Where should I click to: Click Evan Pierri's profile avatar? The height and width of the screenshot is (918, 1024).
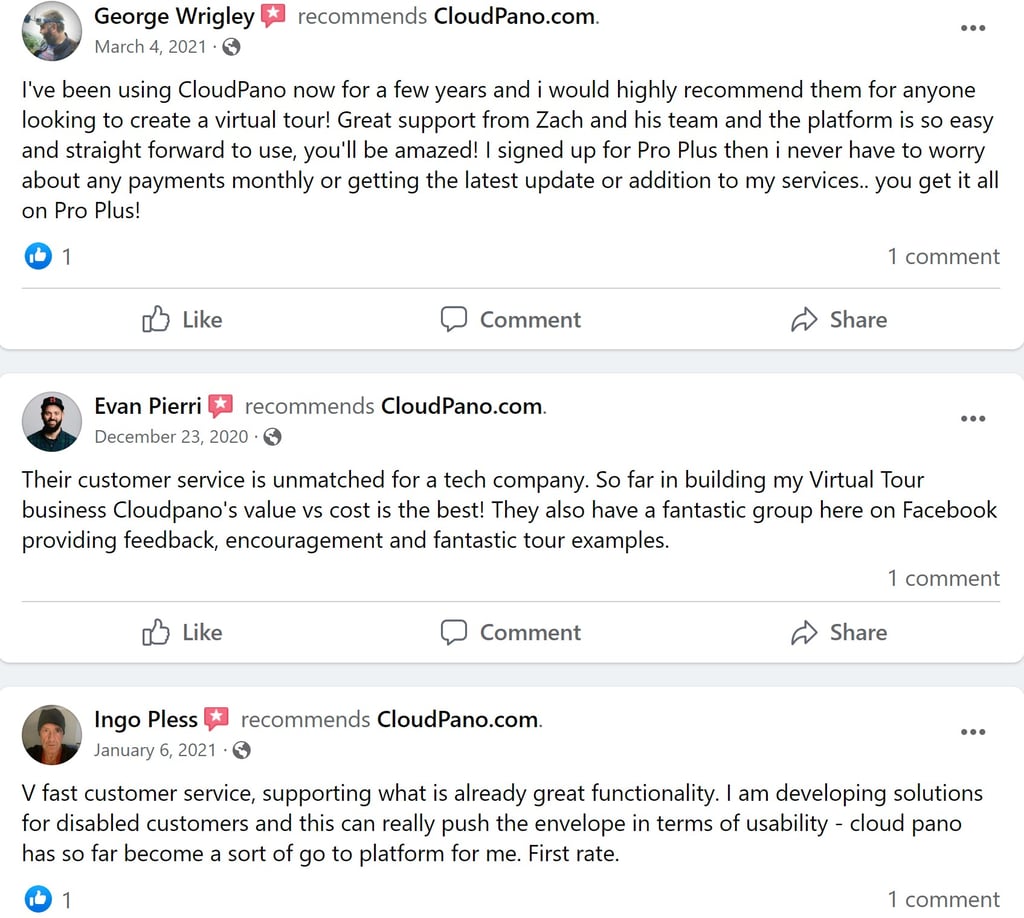coord(51,421)
